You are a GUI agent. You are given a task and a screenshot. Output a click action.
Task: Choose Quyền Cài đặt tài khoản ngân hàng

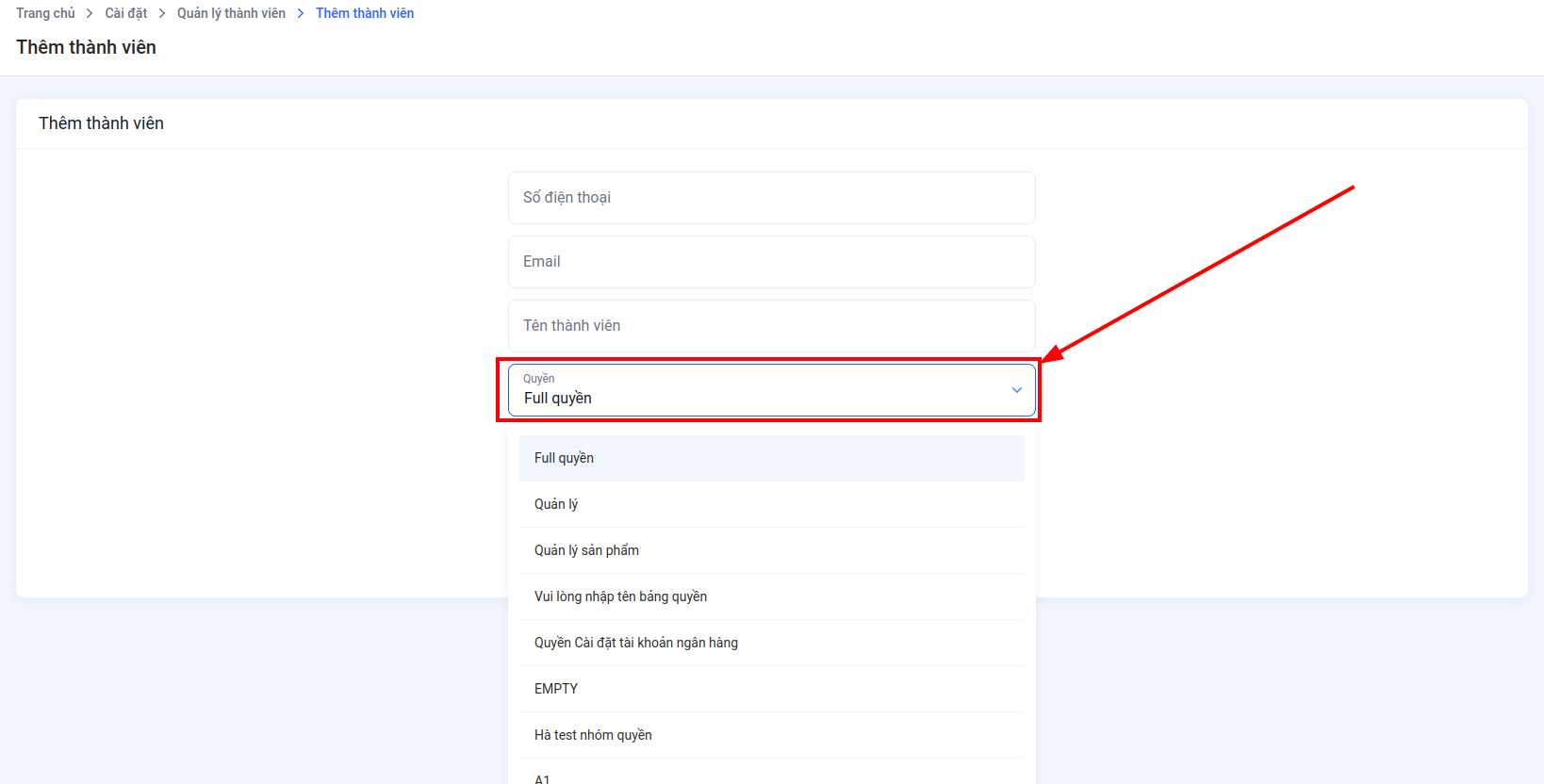(x=771, y=643)
